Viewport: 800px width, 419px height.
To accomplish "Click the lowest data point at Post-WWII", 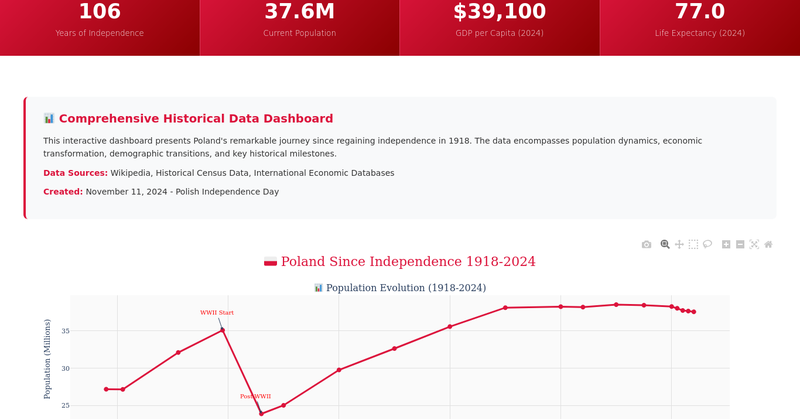I will click(x=261, y=414).
